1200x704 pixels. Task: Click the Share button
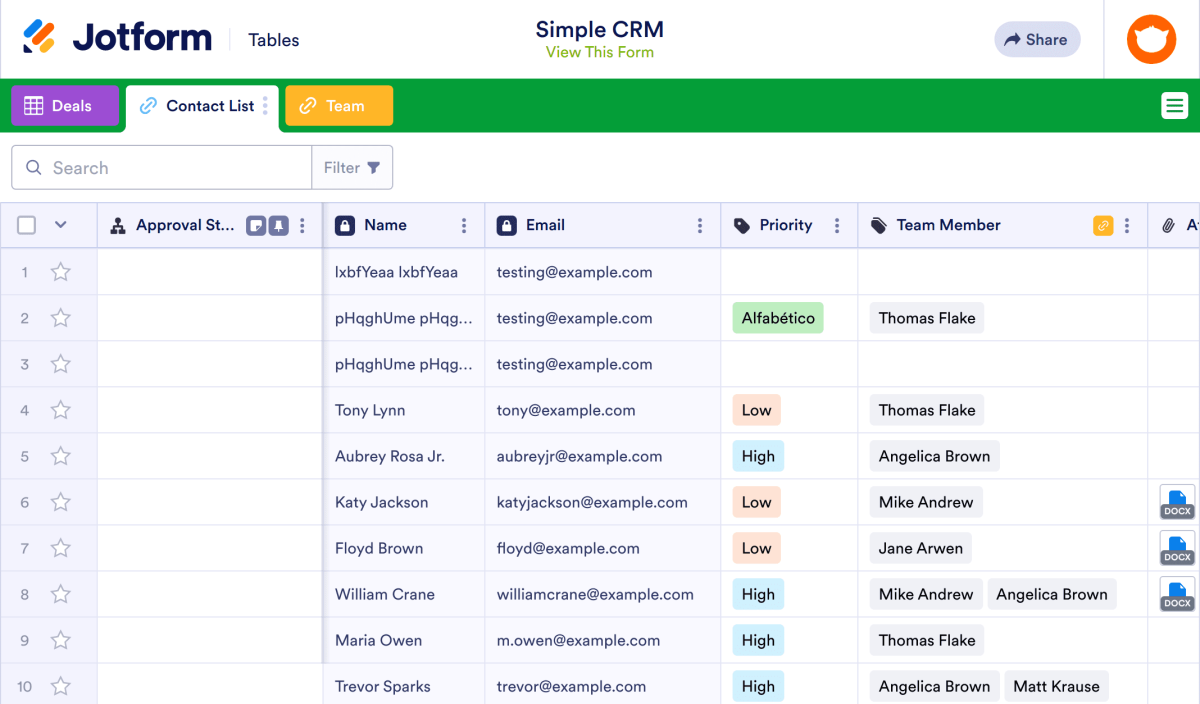click(1037, 39)
